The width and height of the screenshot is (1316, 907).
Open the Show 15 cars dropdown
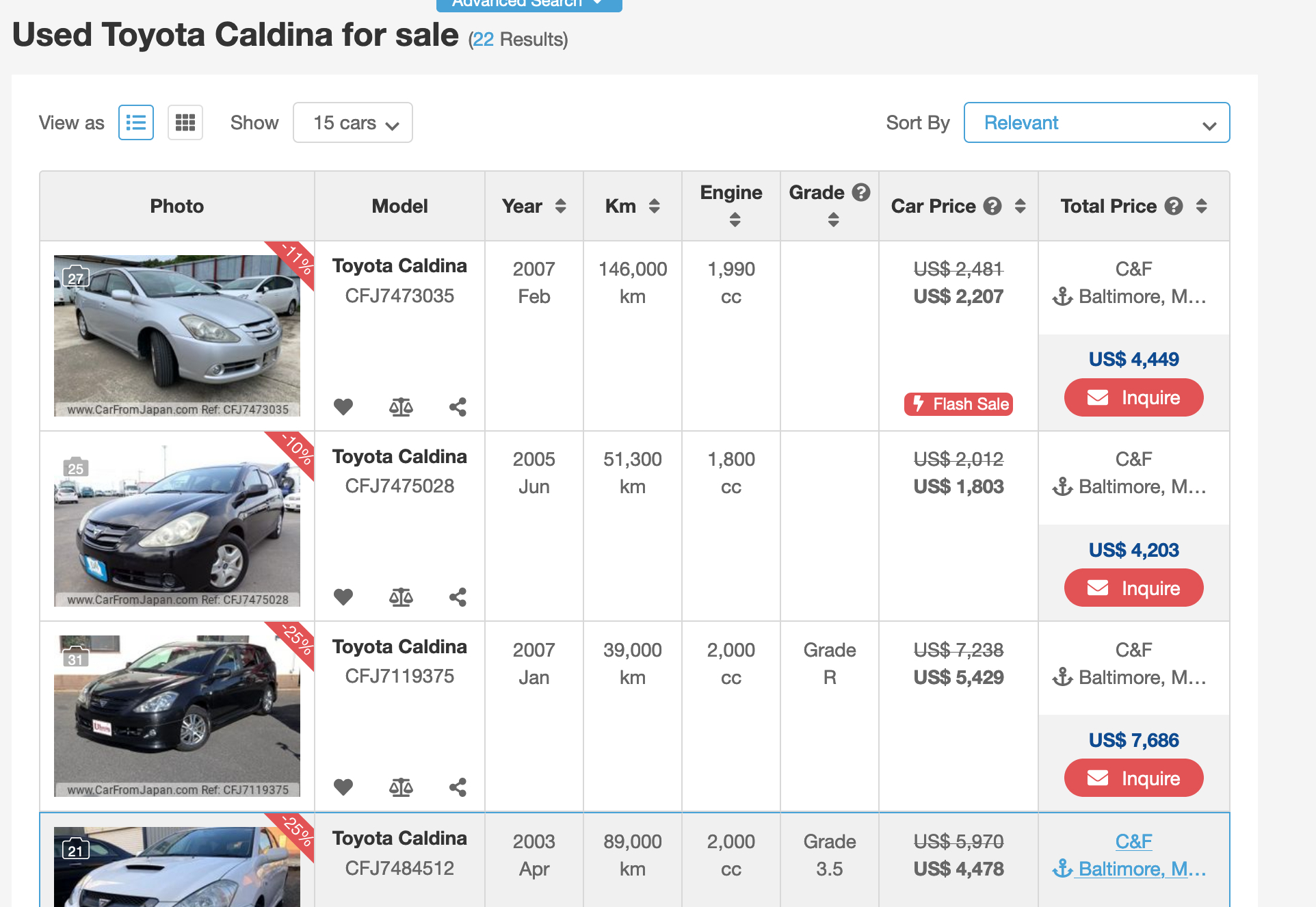coord(352,122)
